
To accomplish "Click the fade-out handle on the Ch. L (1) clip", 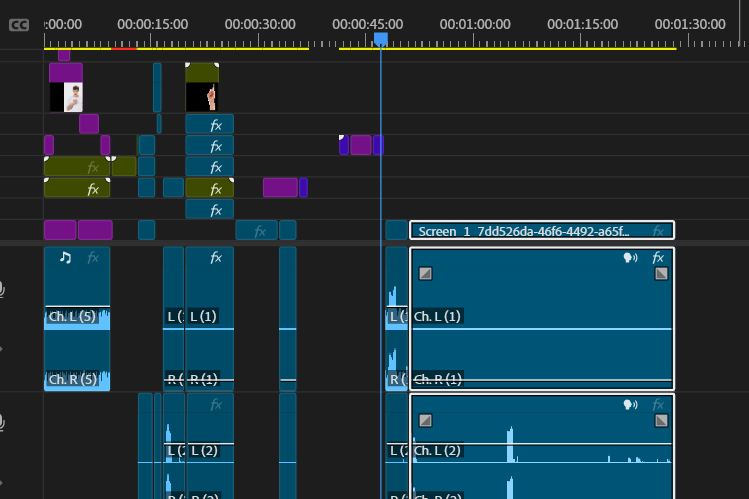I will click(x=661, y=274).
